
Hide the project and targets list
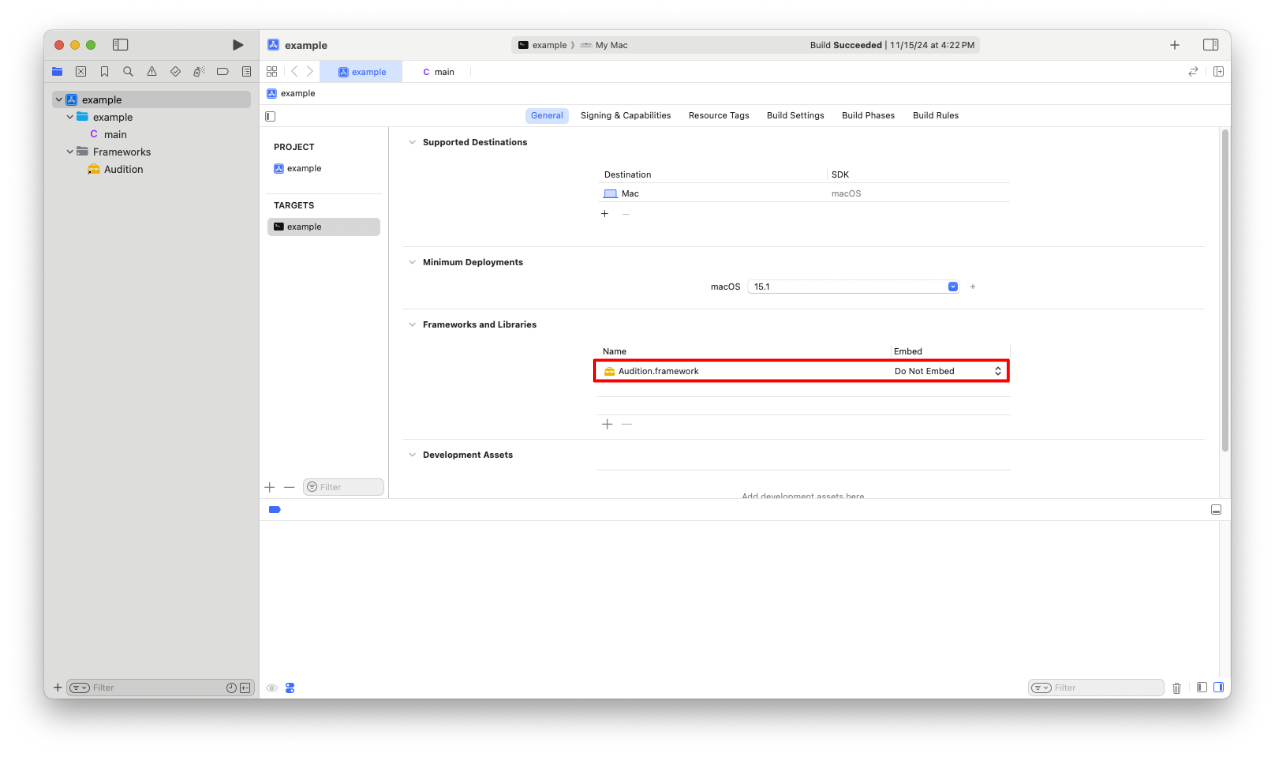tap(270, 116)
